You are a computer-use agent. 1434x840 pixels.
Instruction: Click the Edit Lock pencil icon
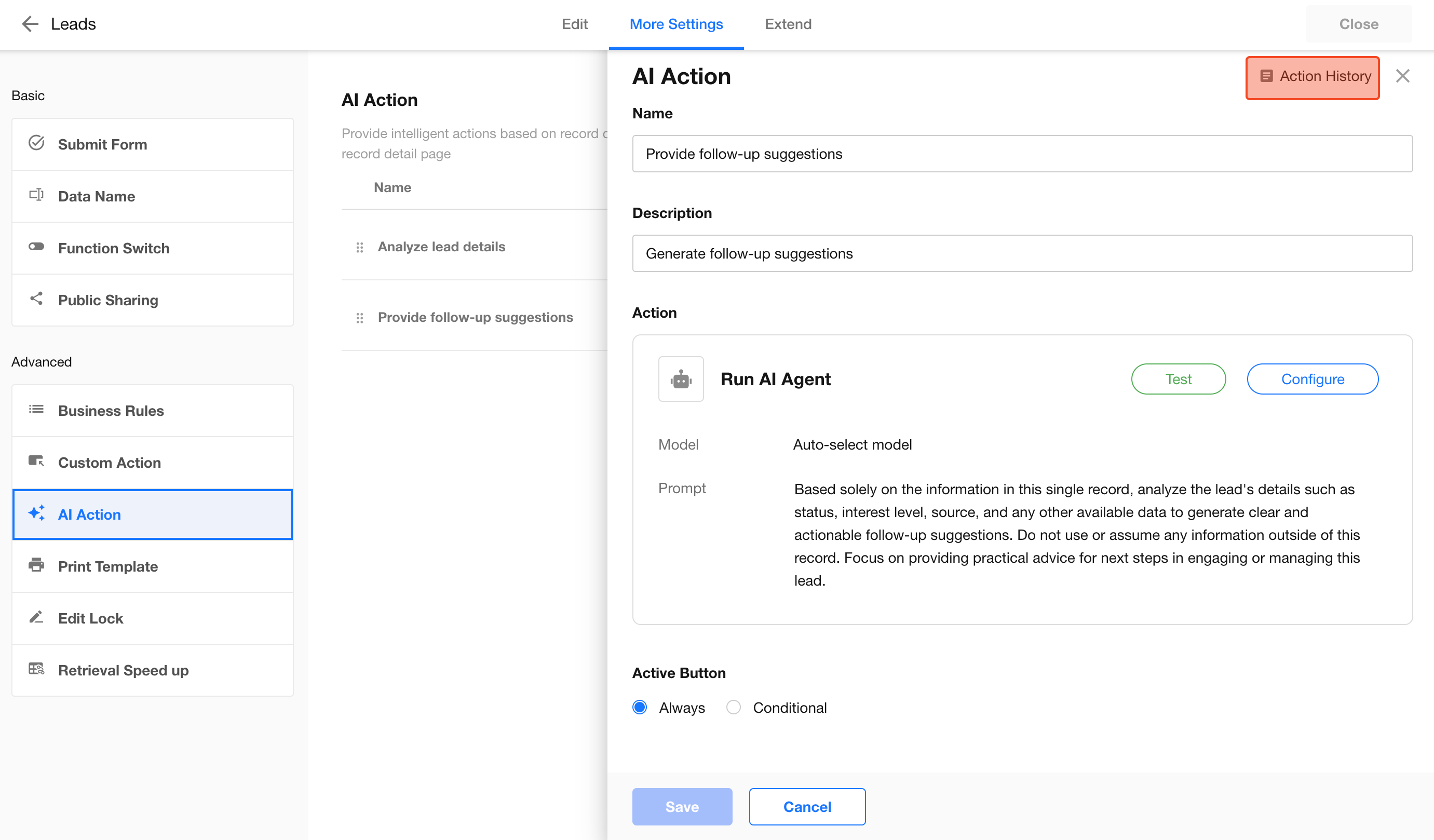[36, 617]
